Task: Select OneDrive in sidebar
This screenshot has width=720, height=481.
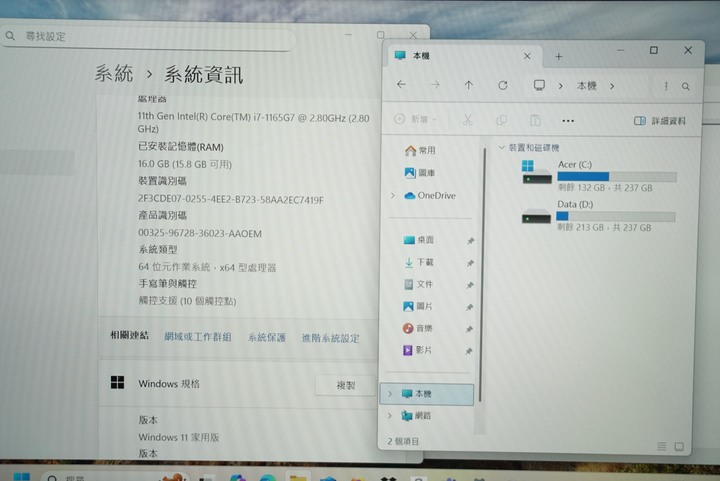Action: tap(430, 196)
